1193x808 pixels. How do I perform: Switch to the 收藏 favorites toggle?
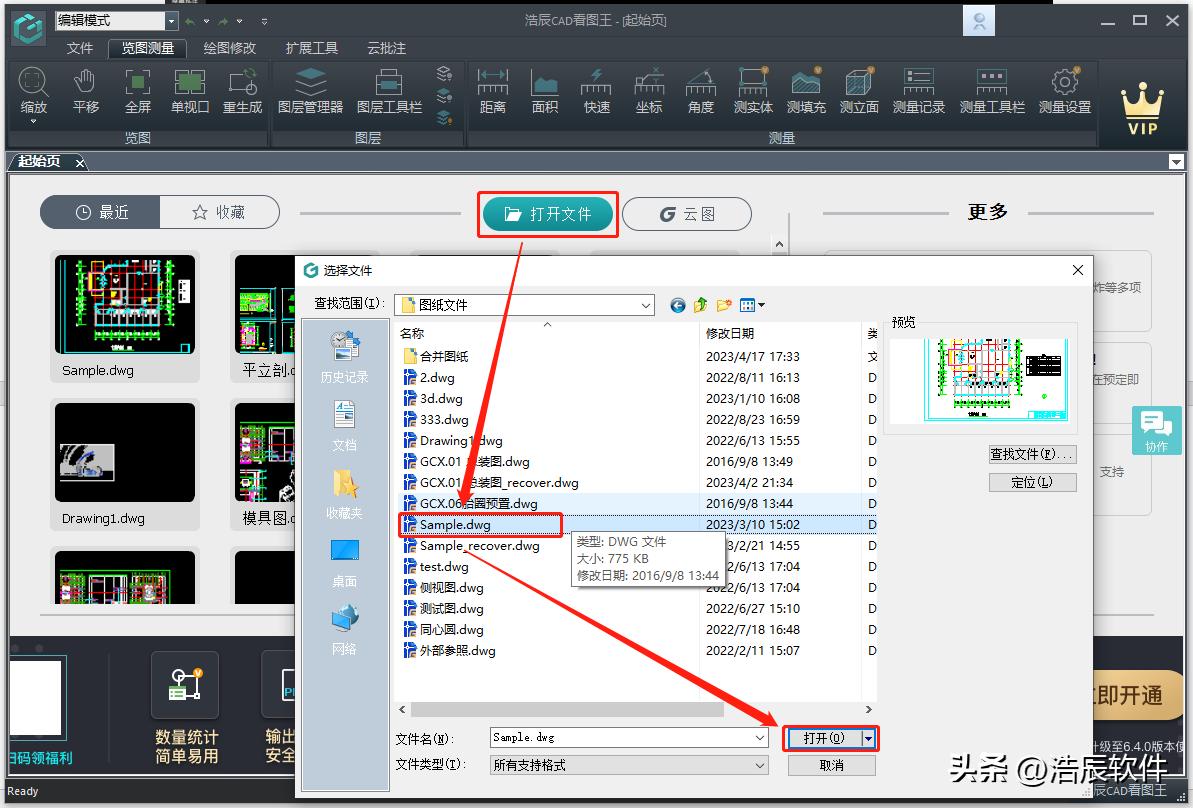218,212
